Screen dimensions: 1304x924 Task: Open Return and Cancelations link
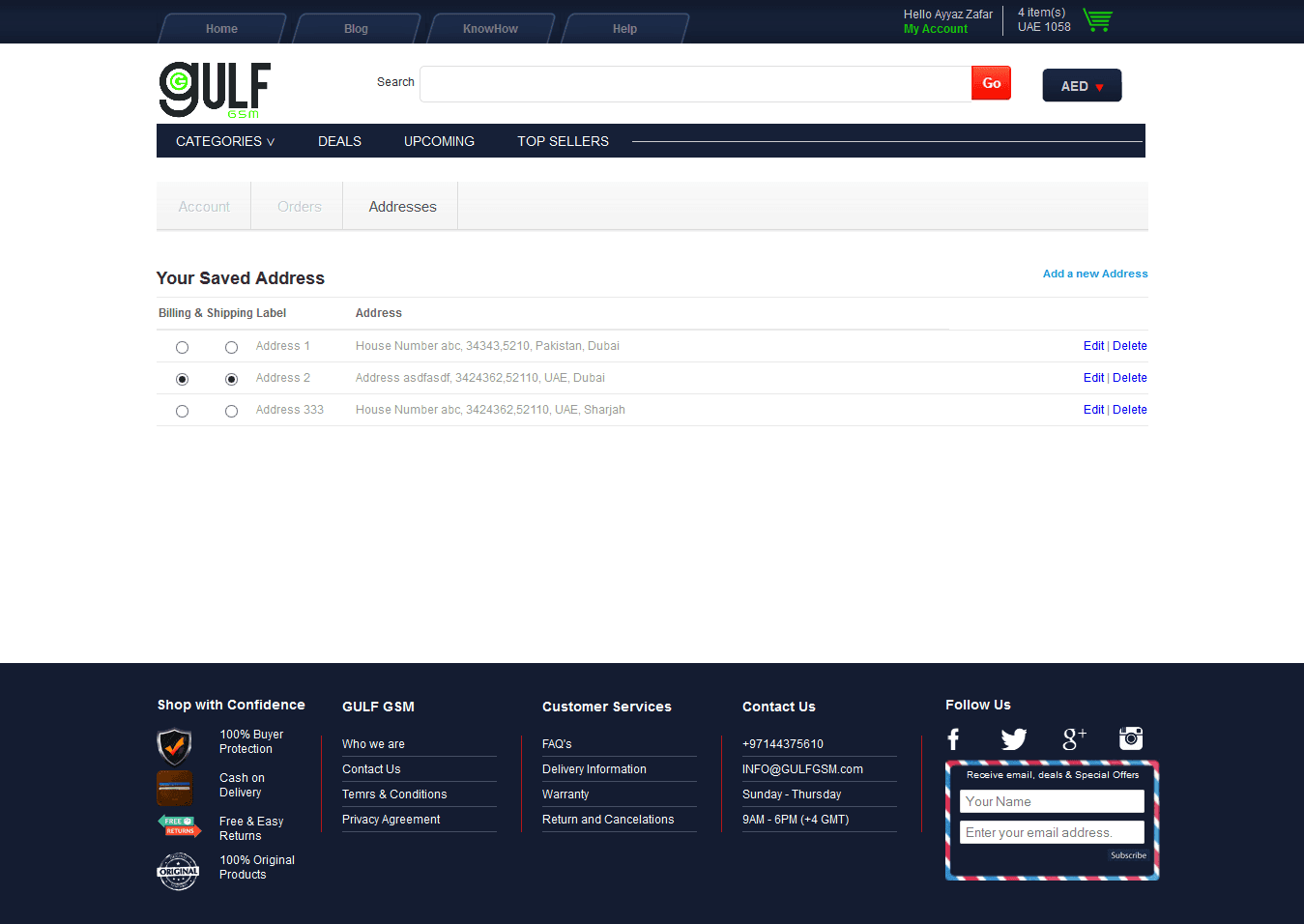tap(608, 820)
